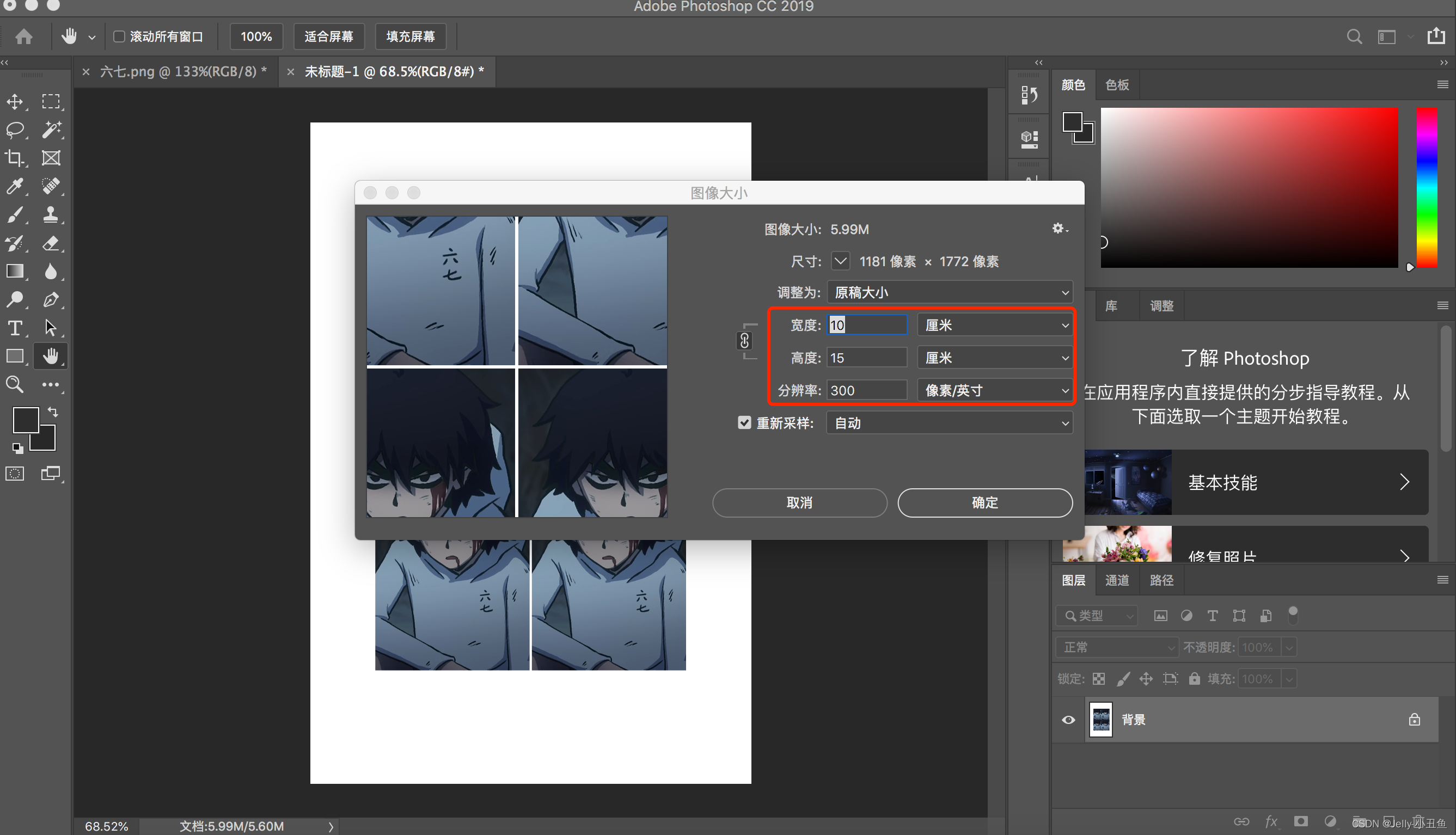Image resolution: width=1456 pixels, height=835 pixels.
Task: Select the Zoom tool in toolbar
Action: tap(15, 384)
